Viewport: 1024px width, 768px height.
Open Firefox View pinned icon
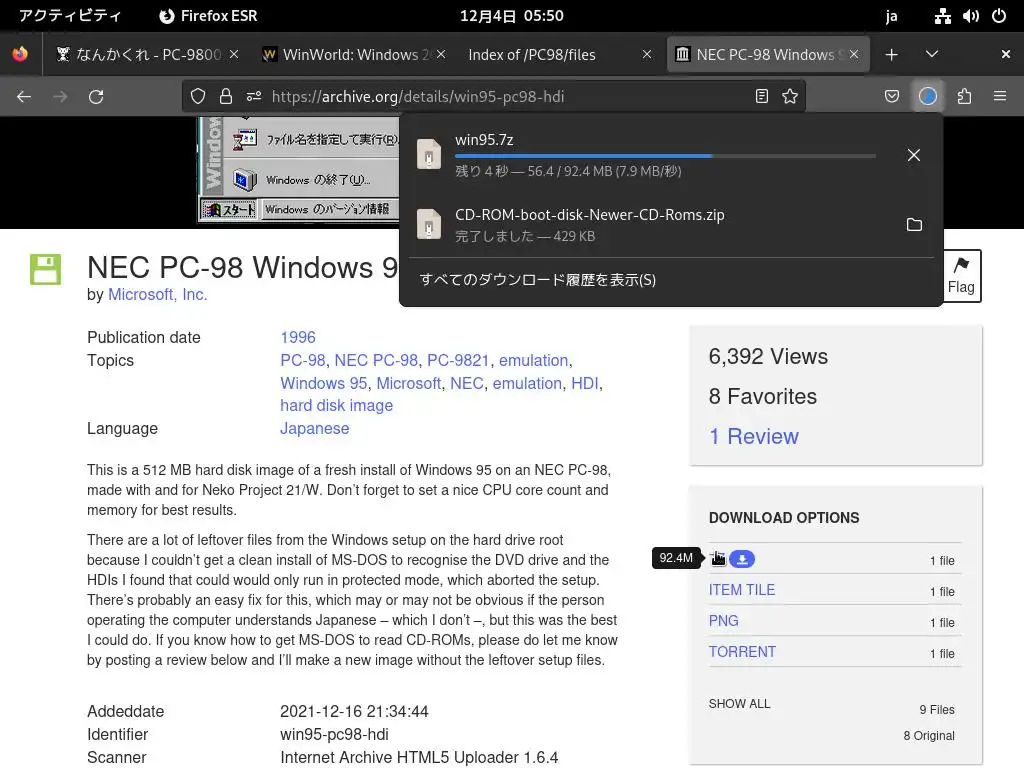click(20, 54)
